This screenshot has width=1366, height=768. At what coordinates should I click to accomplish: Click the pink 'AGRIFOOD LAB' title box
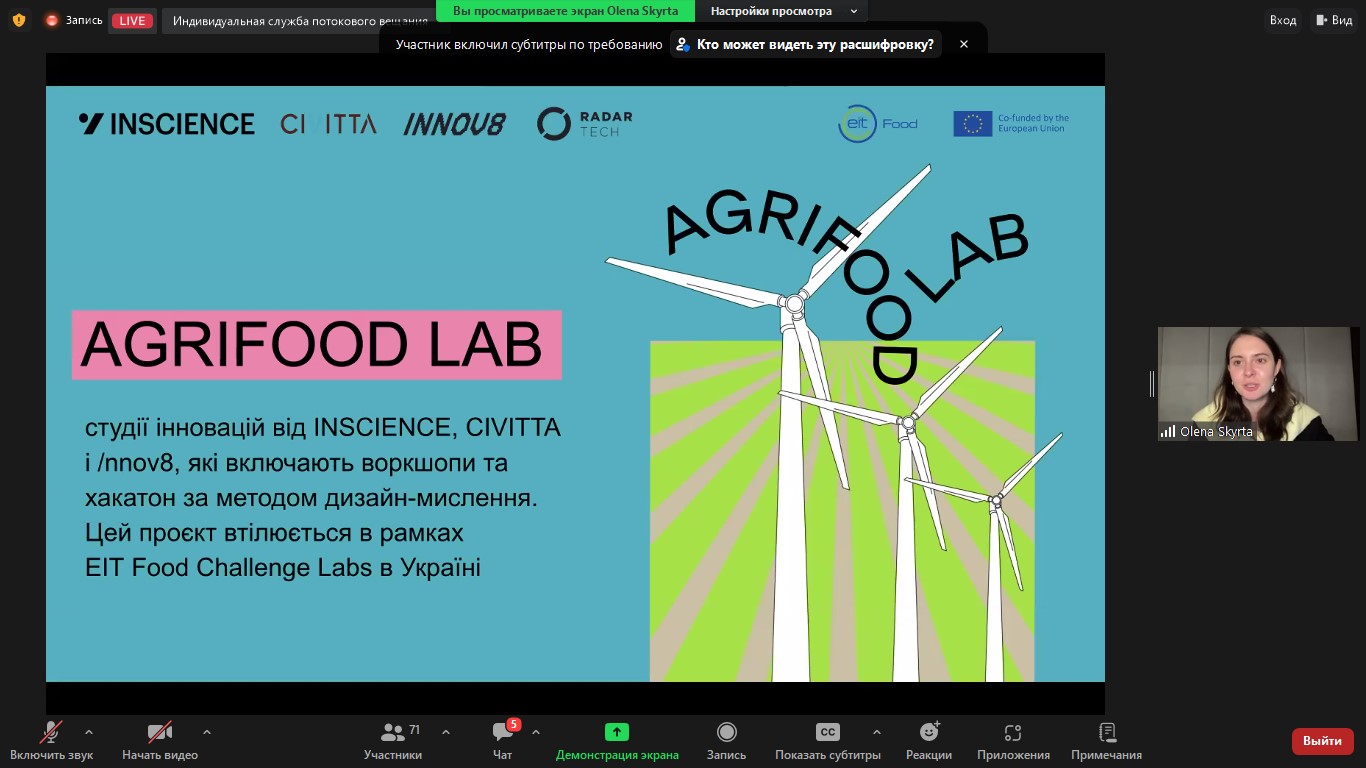coord(316,345)
